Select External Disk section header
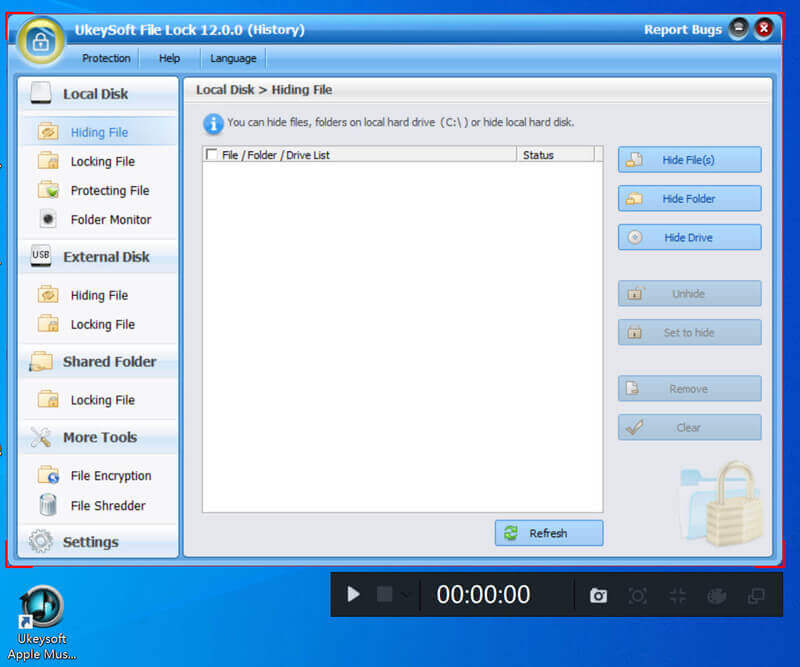Screen dimensions: 800x667 coord(98,257)
